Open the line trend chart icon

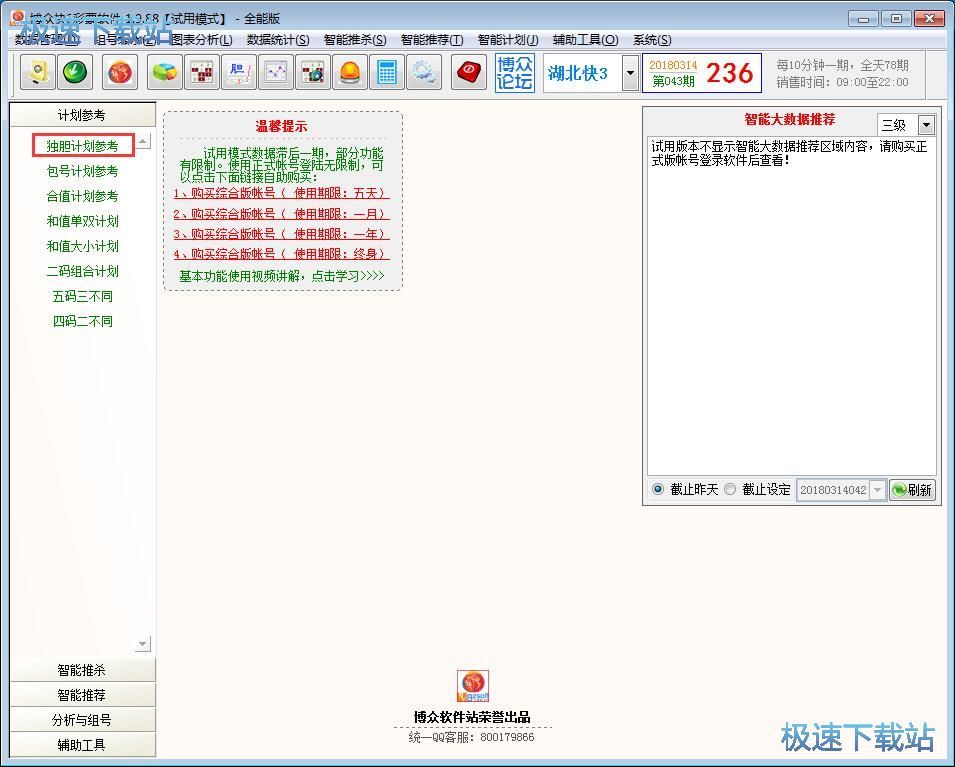tap(276, 72)
